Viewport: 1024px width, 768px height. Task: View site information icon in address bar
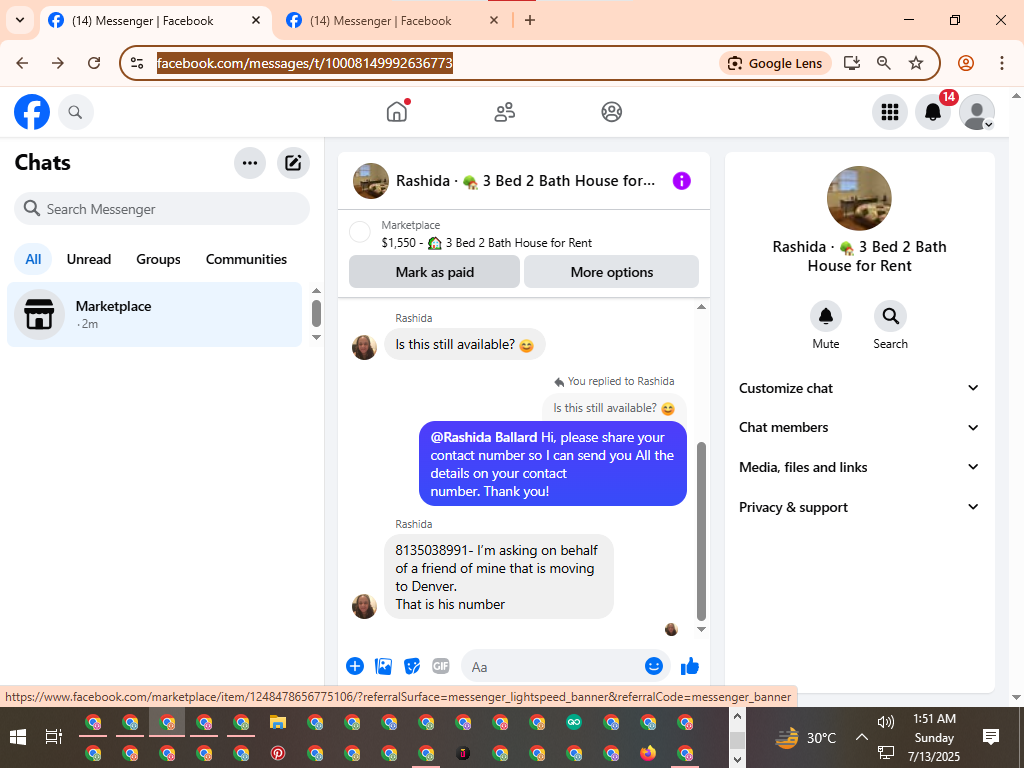pos(137,63)
